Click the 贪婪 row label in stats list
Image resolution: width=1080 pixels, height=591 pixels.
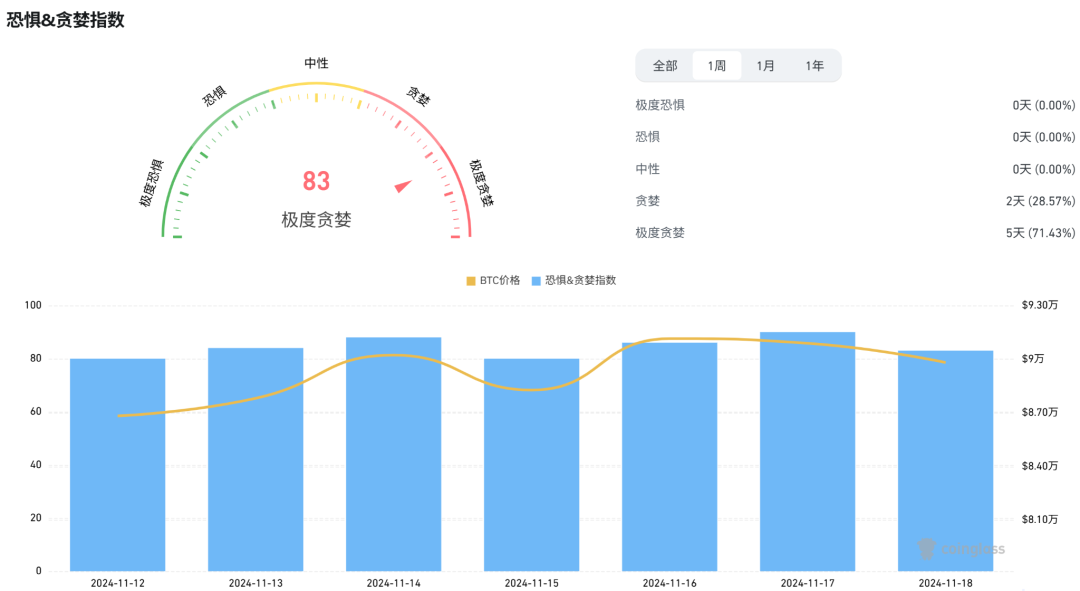pos(647,201)
